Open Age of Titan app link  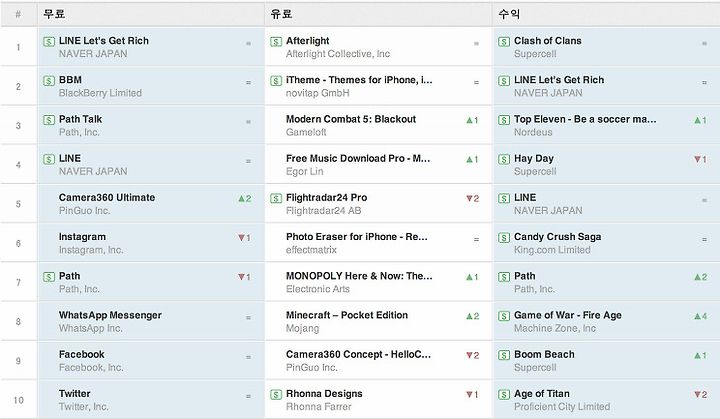pyautogui.click(x=542, y=394)
